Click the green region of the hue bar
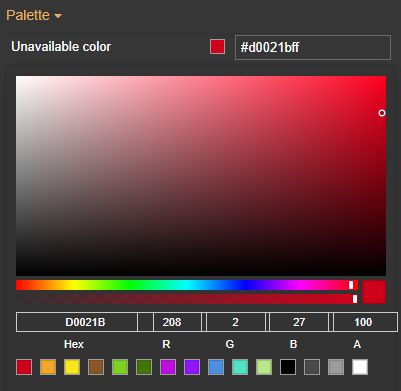Screen dimensions: 401x391 point(130,285)
